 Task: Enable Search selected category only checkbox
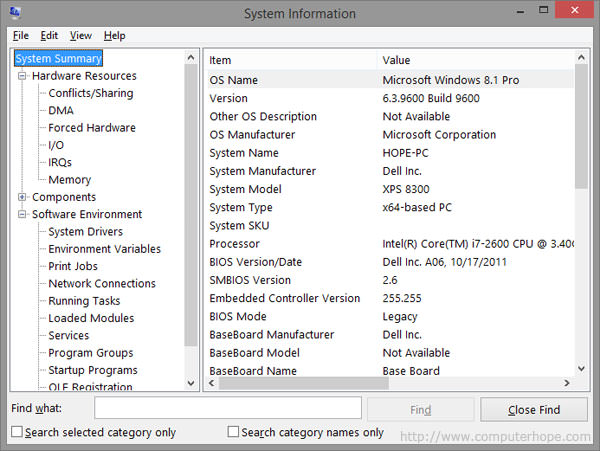[17, 432]
